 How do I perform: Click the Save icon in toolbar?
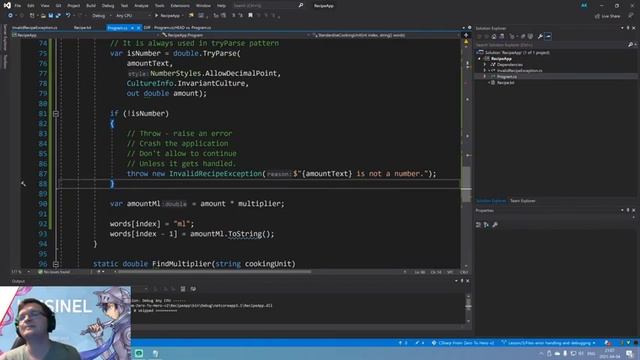51,16
